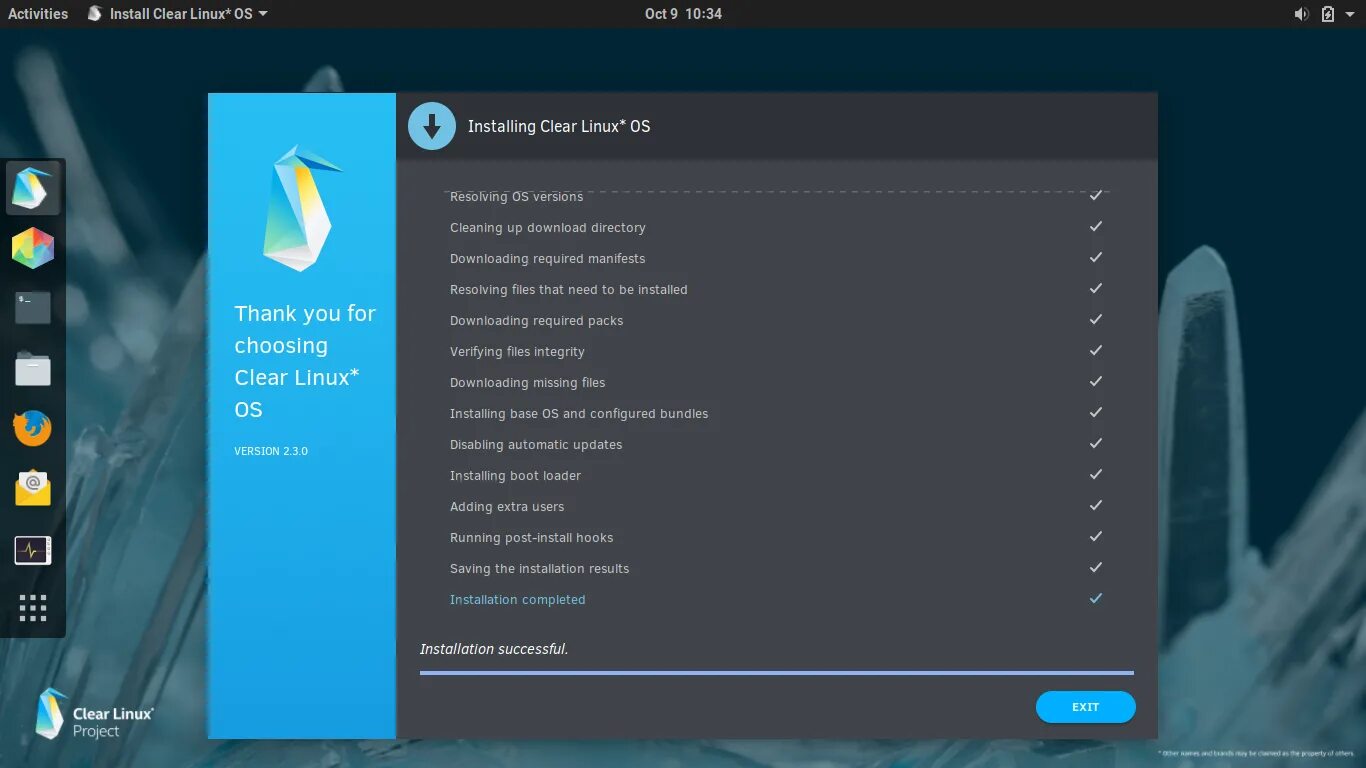Open the colorful GNOME Software dock icon

pos(33,248)
